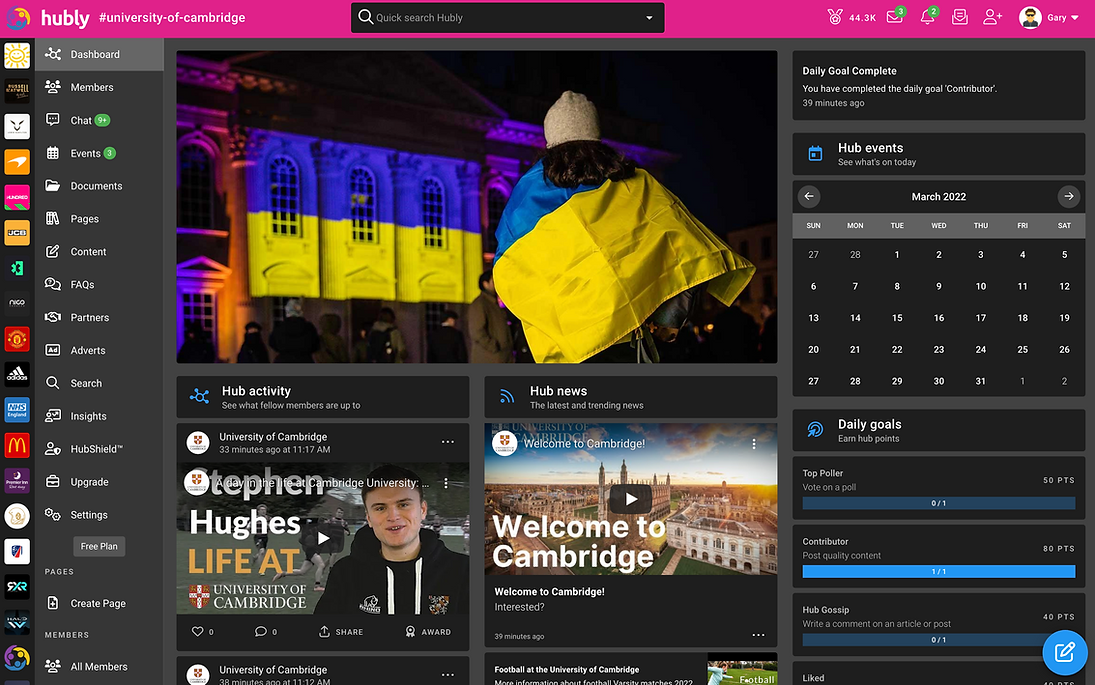Open the HubShield menu item
This screenshot has width=1095, height=685.
tap(99, 448)
